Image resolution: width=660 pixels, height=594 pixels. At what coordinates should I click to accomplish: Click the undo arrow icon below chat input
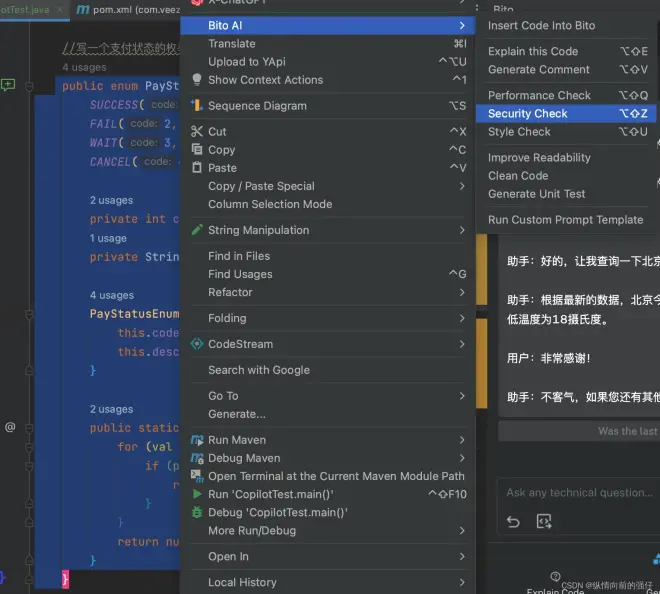513,521
